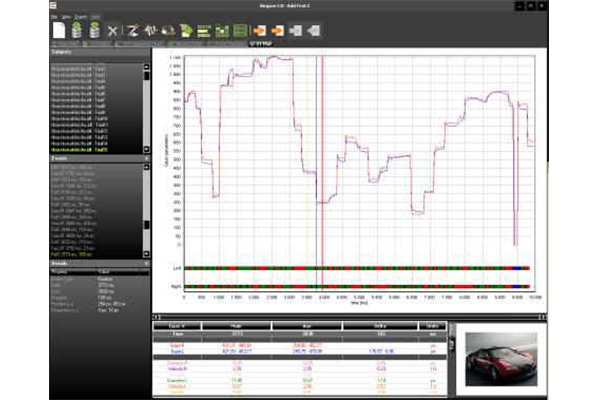Open the View menu

[x=66, y=17]
